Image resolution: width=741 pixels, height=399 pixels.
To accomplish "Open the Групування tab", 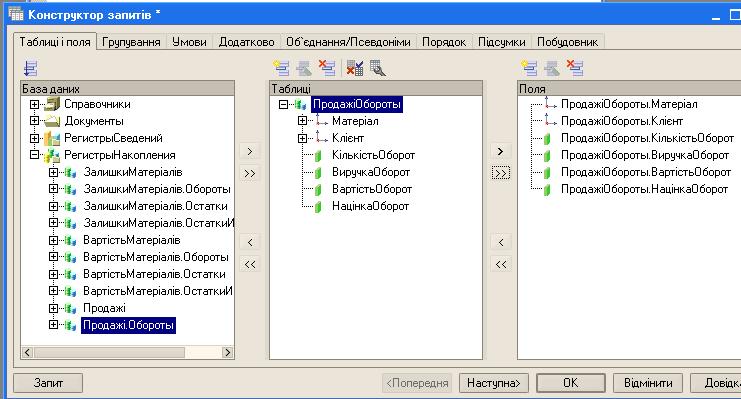I will click(131, 42).
